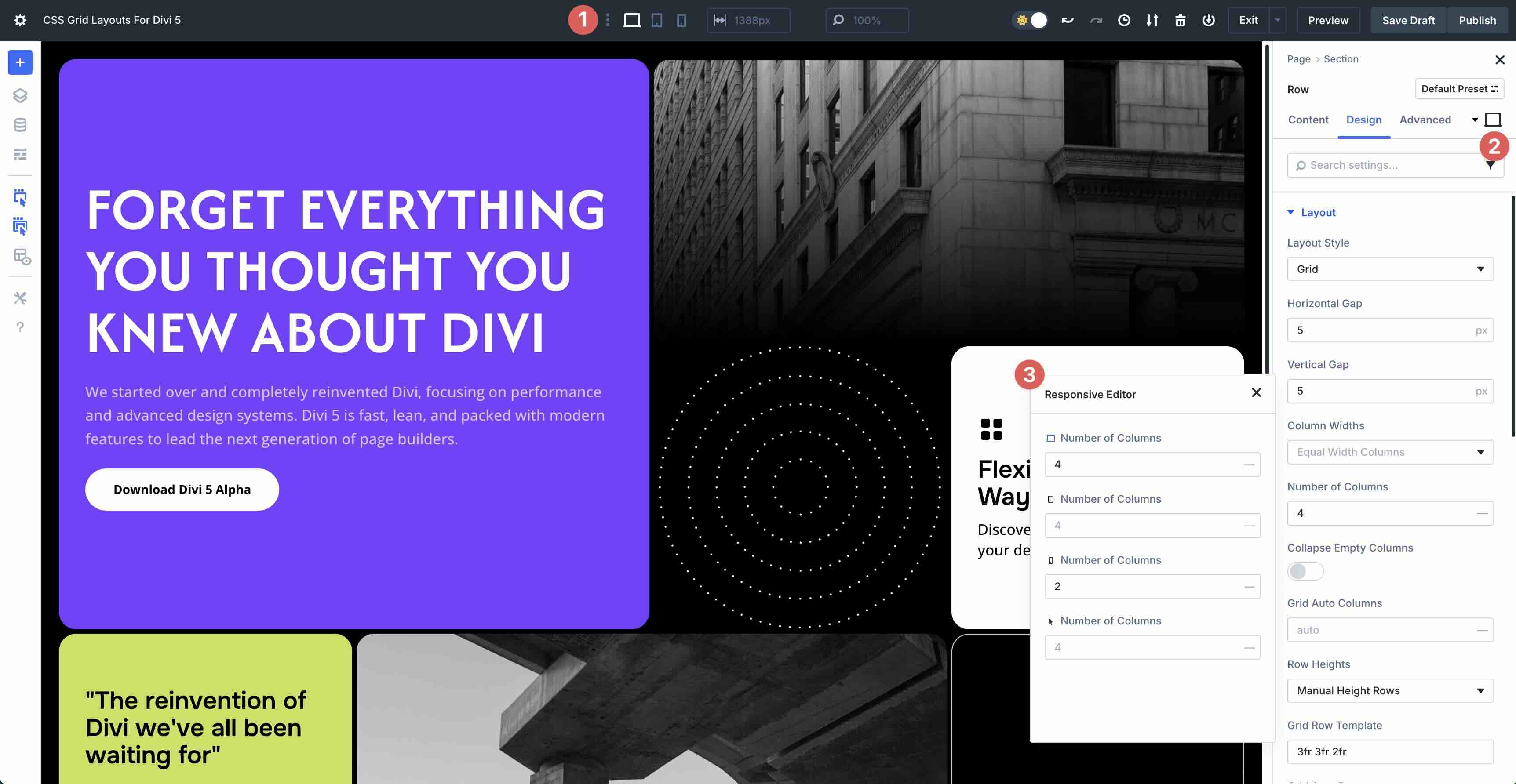
Task: Switch to tablet preview mode icon
Action: coord(656,20)
